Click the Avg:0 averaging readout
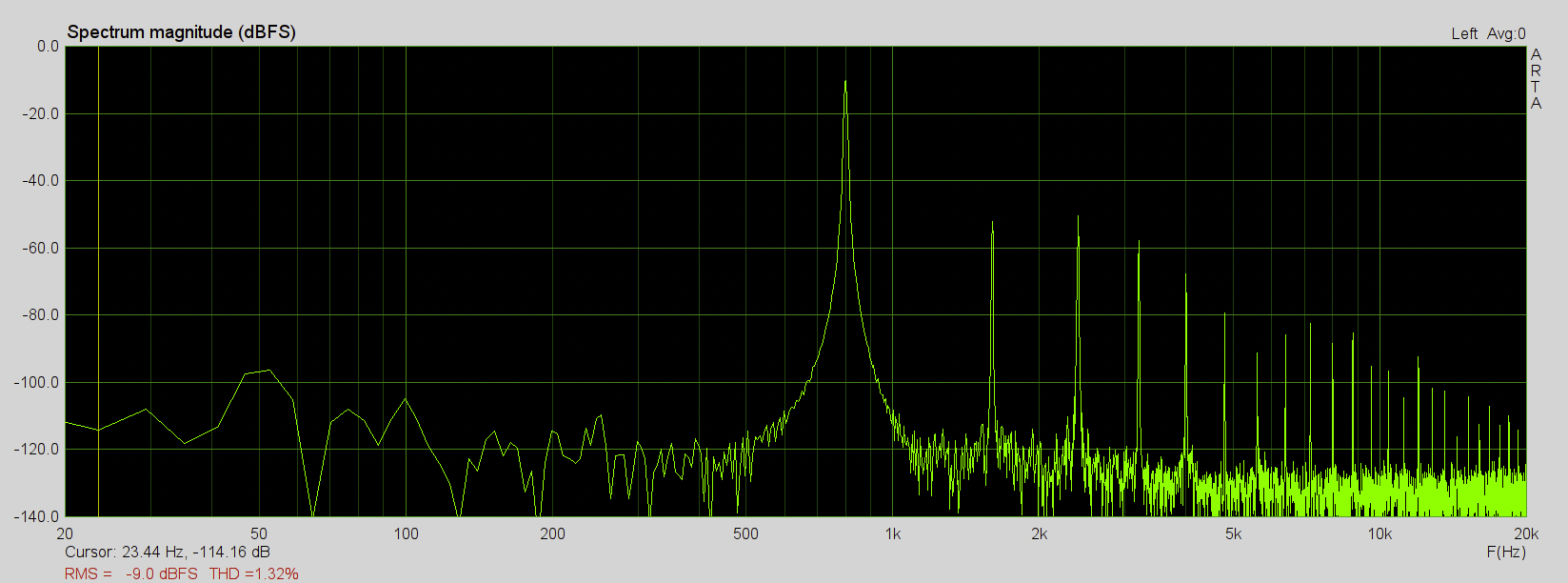The image size is (1568, 583). (x=1506, y=33)
